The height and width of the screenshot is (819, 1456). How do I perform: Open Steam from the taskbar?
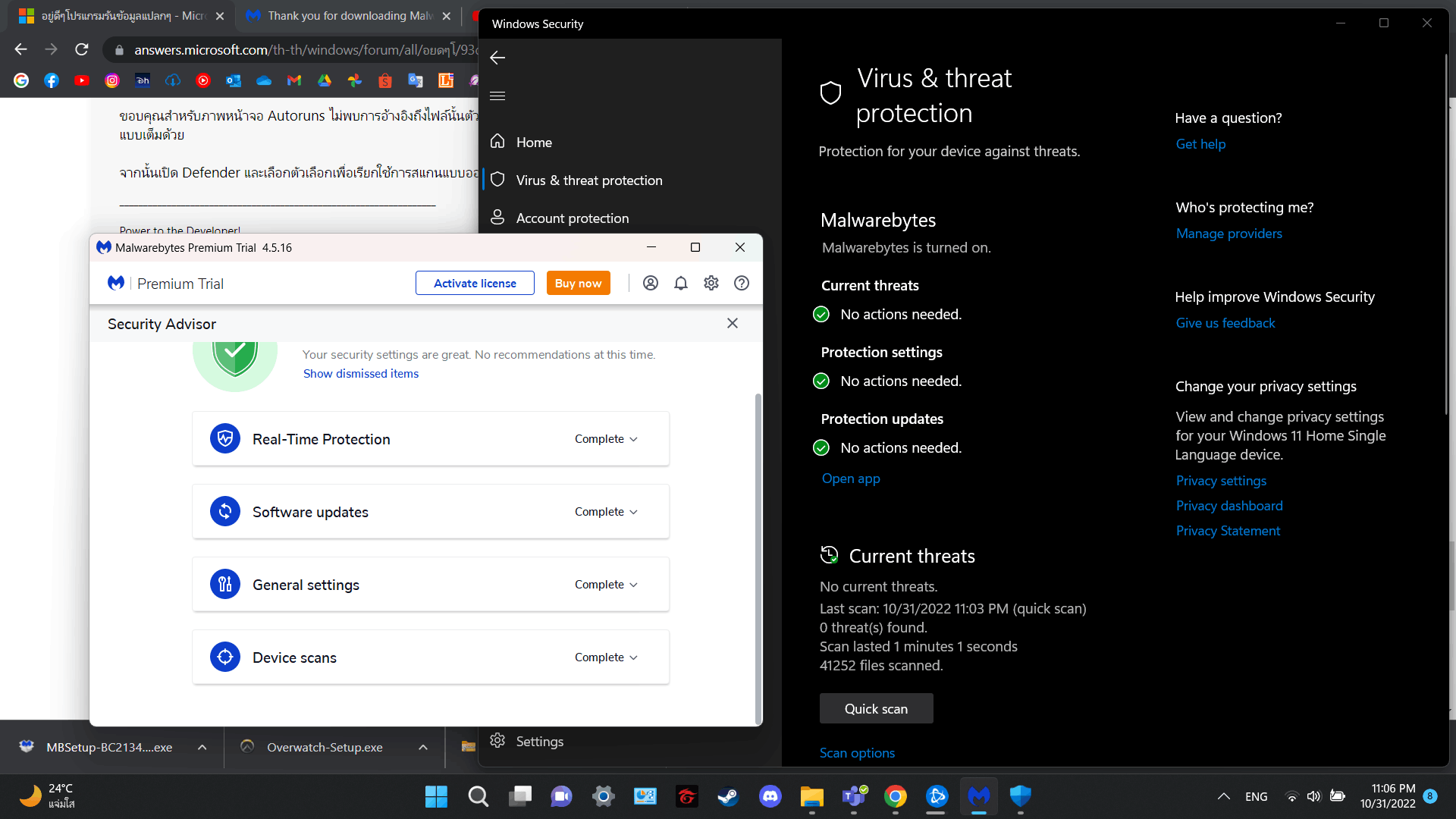[x=728, y=796]
